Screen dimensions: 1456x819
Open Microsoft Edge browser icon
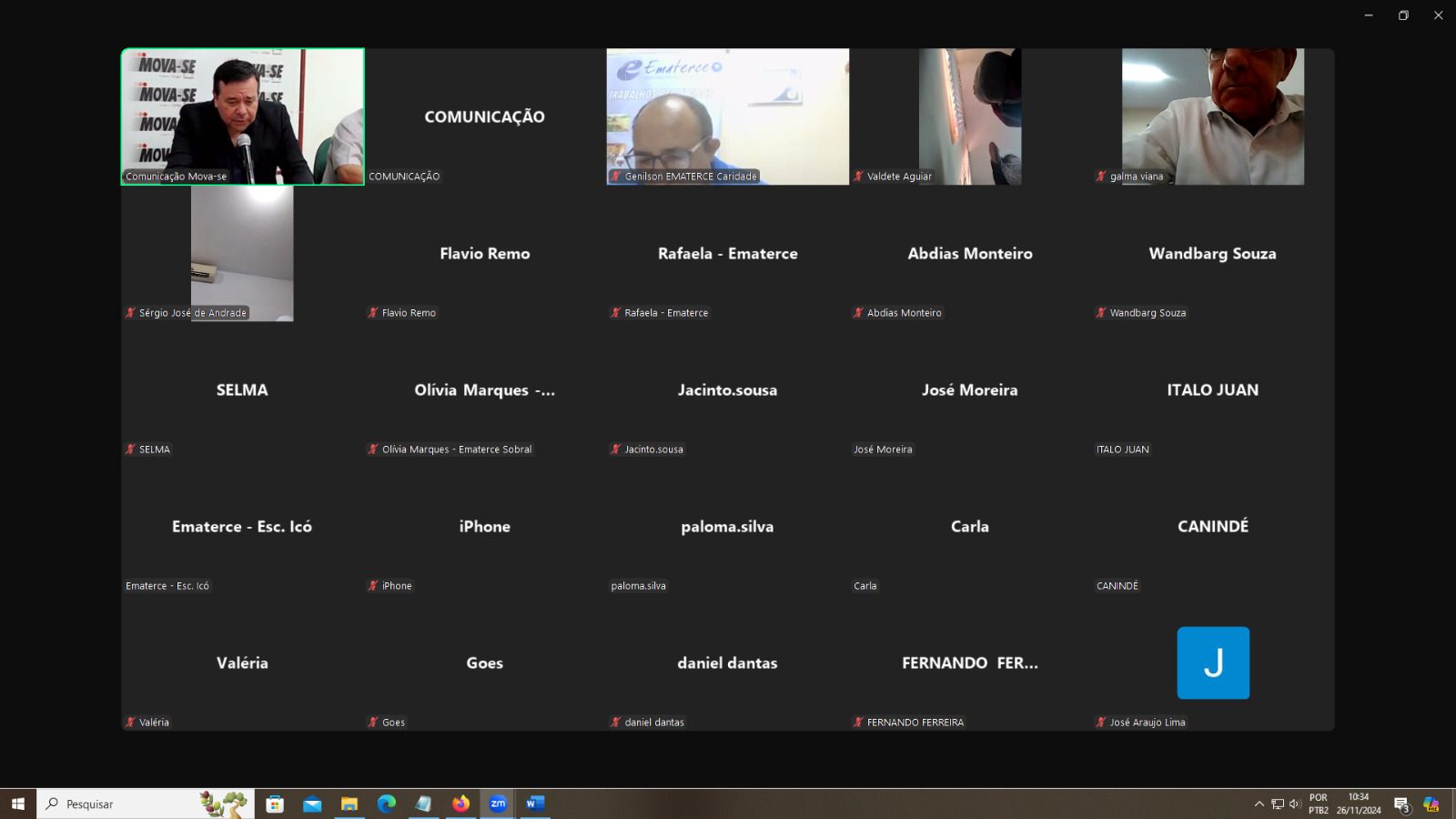[x=387, y=804]
